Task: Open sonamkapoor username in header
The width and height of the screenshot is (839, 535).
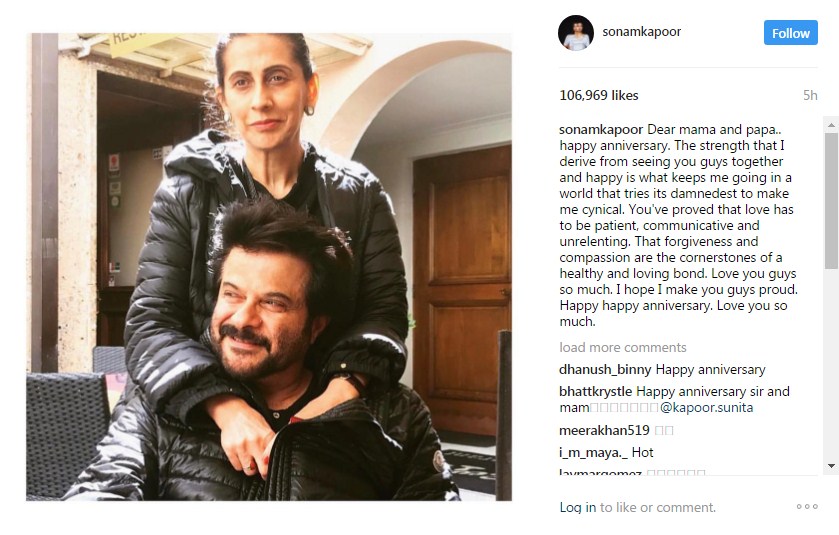Action: click(x=642, y=32)
